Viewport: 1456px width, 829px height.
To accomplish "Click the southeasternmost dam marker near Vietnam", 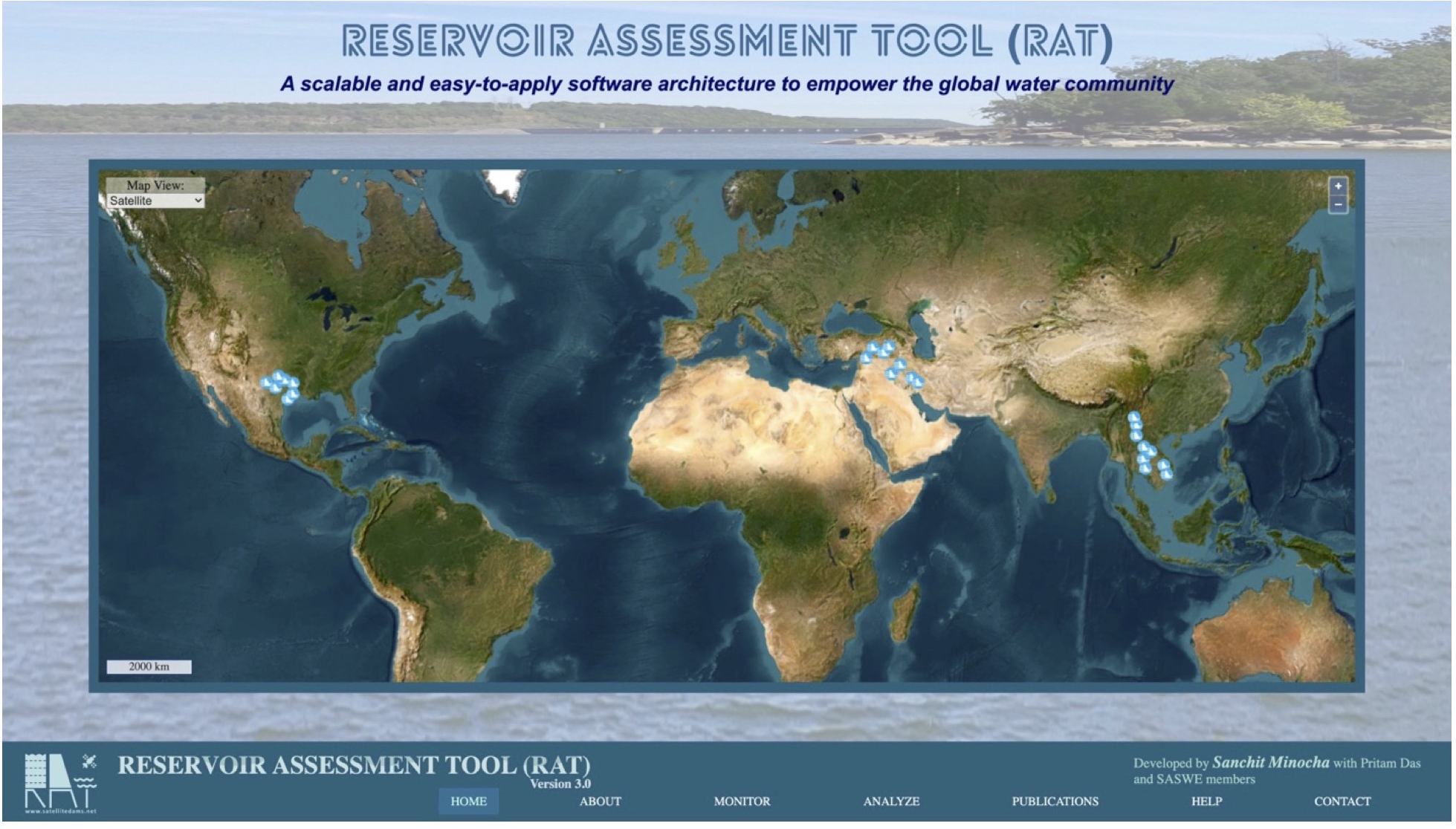I will 1166,473.
